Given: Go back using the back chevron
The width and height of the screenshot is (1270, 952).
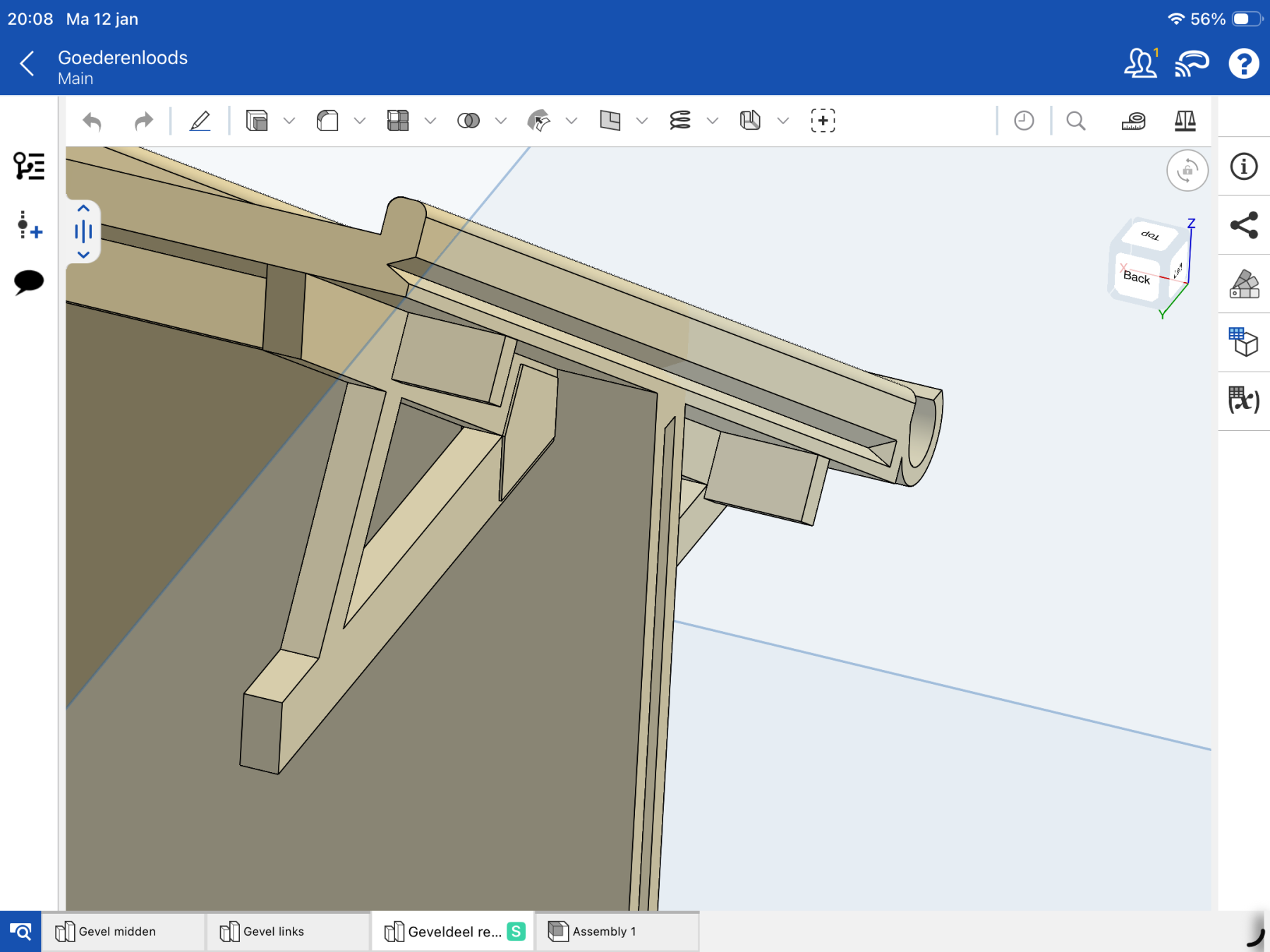Looking at the screenshot, I should tap(28, 64).
